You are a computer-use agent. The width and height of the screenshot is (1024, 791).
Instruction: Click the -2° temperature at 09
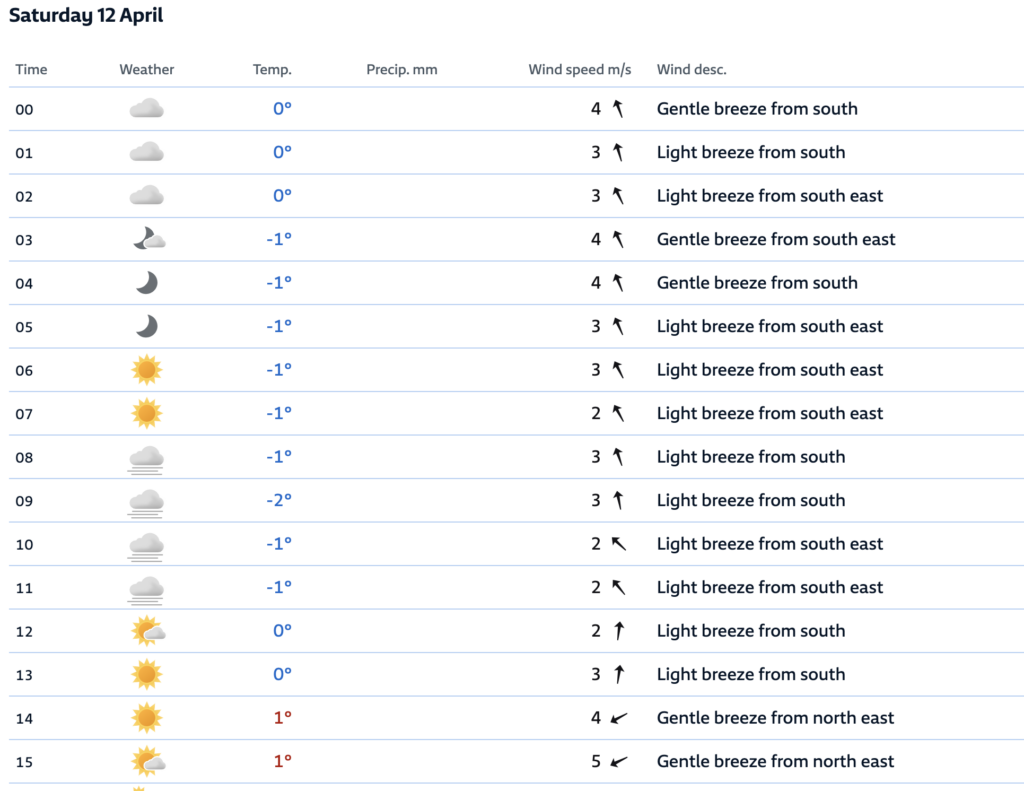click(279, 500)
